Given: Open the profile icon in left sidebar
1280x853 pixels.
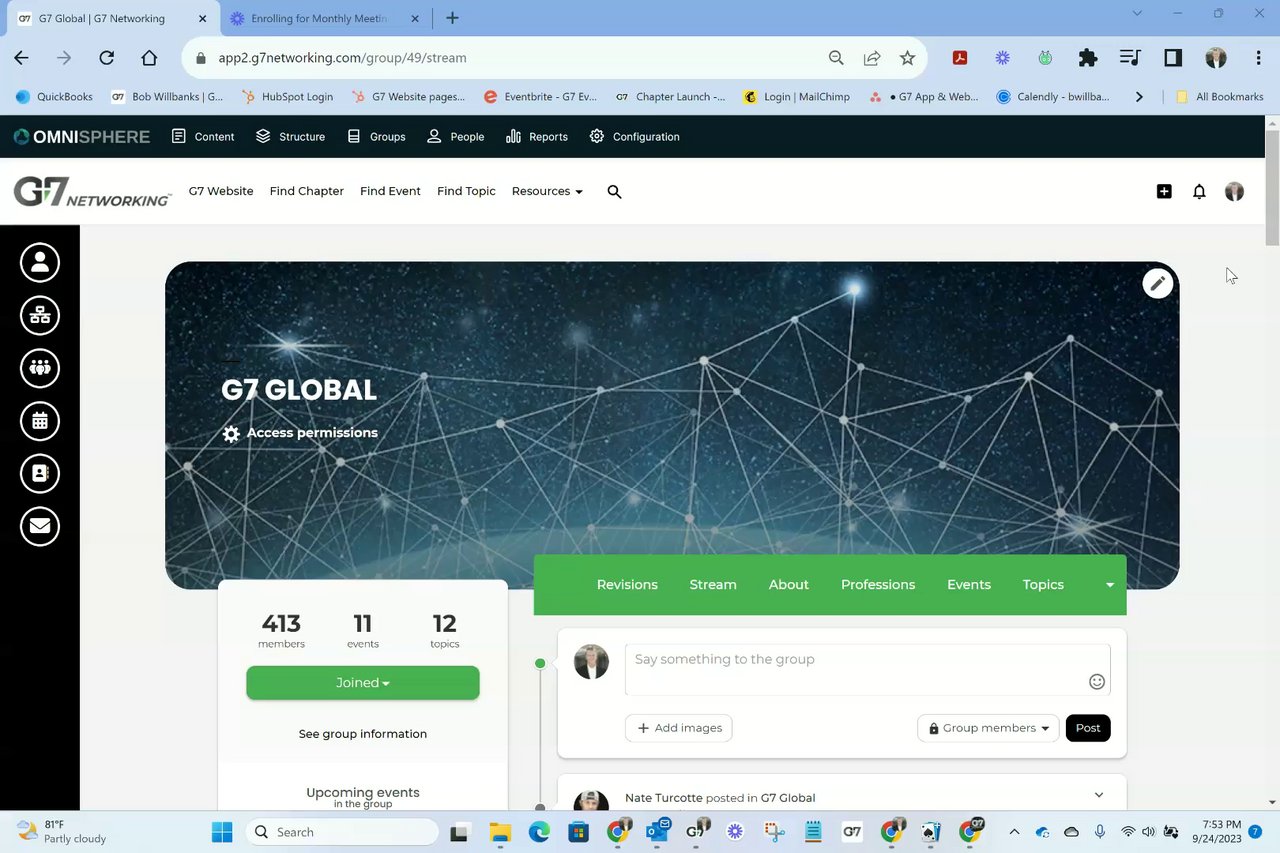Looking at the screenshot, I should 40,262.
